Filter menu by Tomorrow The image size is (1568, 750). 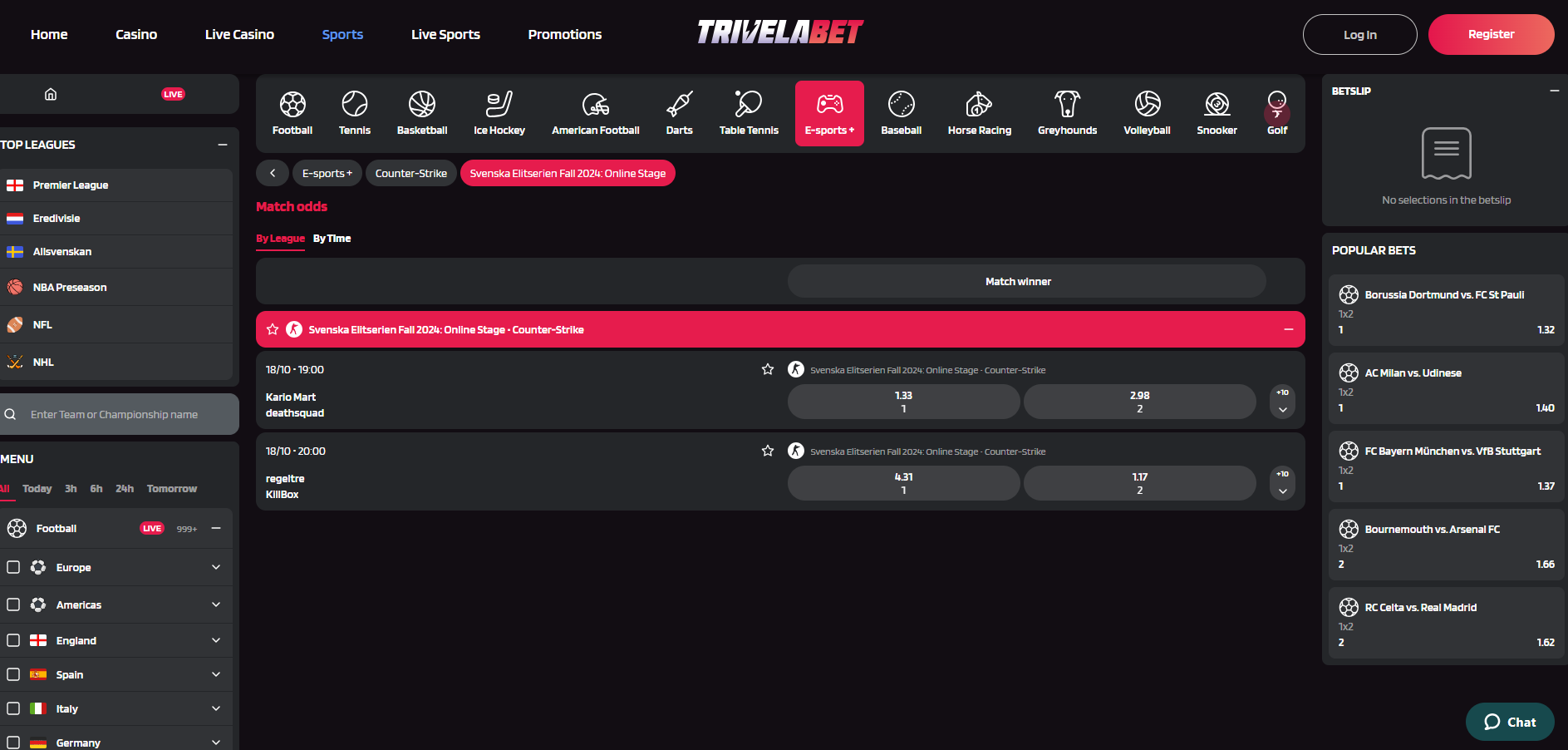172,489
